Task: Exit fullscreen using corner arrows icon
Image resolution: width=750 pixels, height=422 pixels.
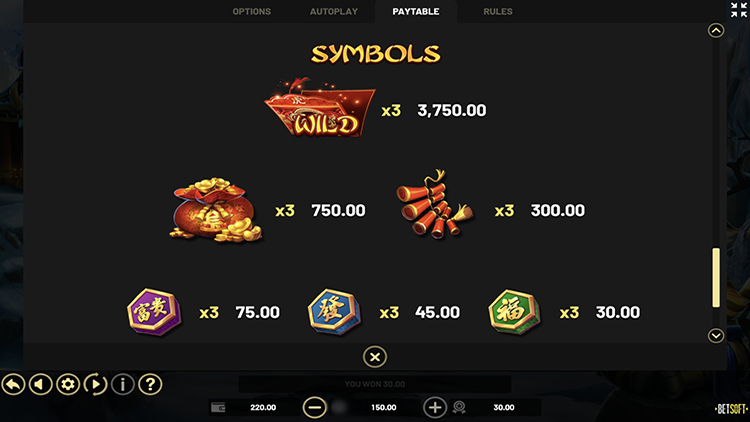Action: pos(739,10)
